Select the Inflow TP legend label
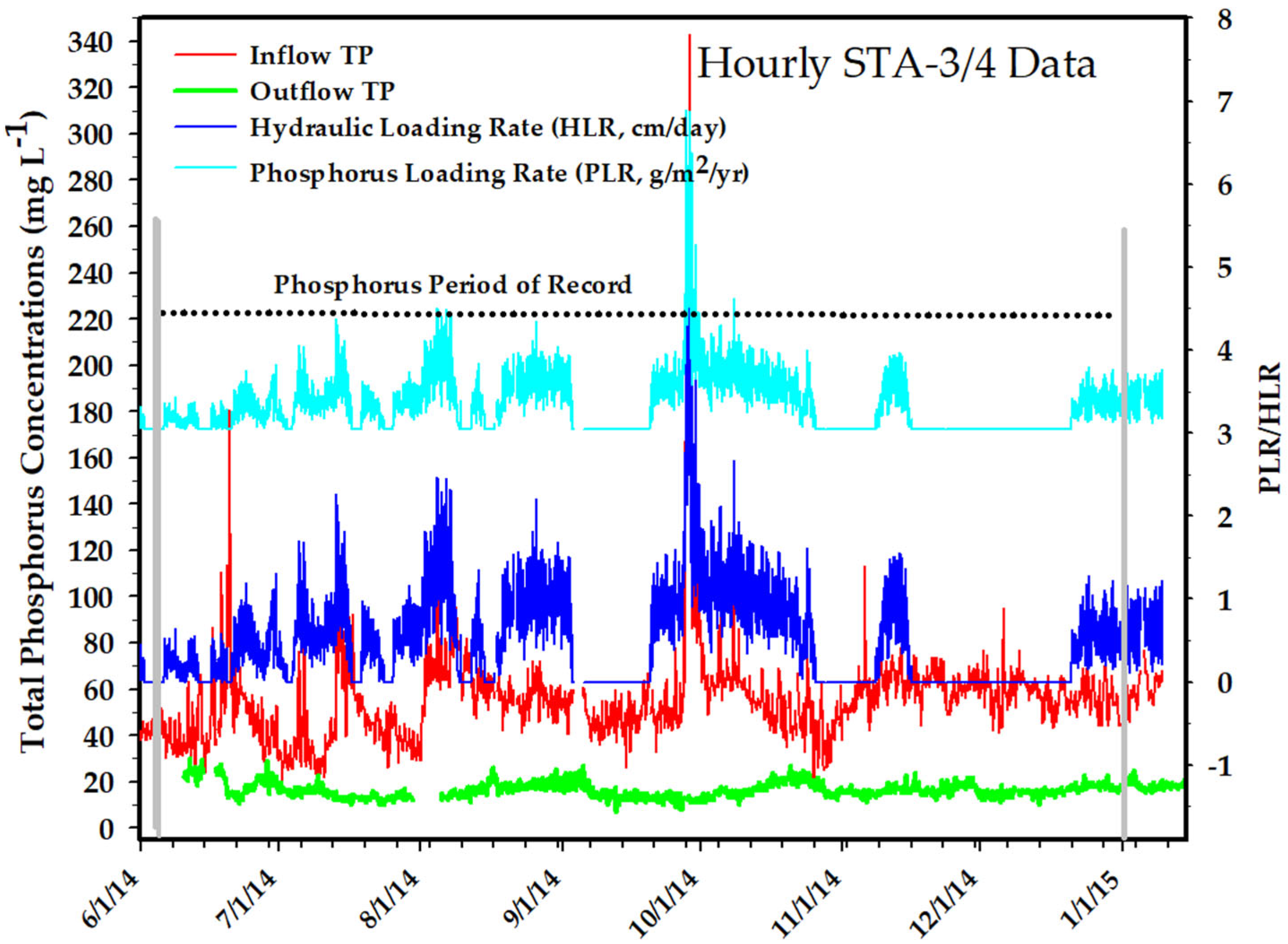 (311, 56)
